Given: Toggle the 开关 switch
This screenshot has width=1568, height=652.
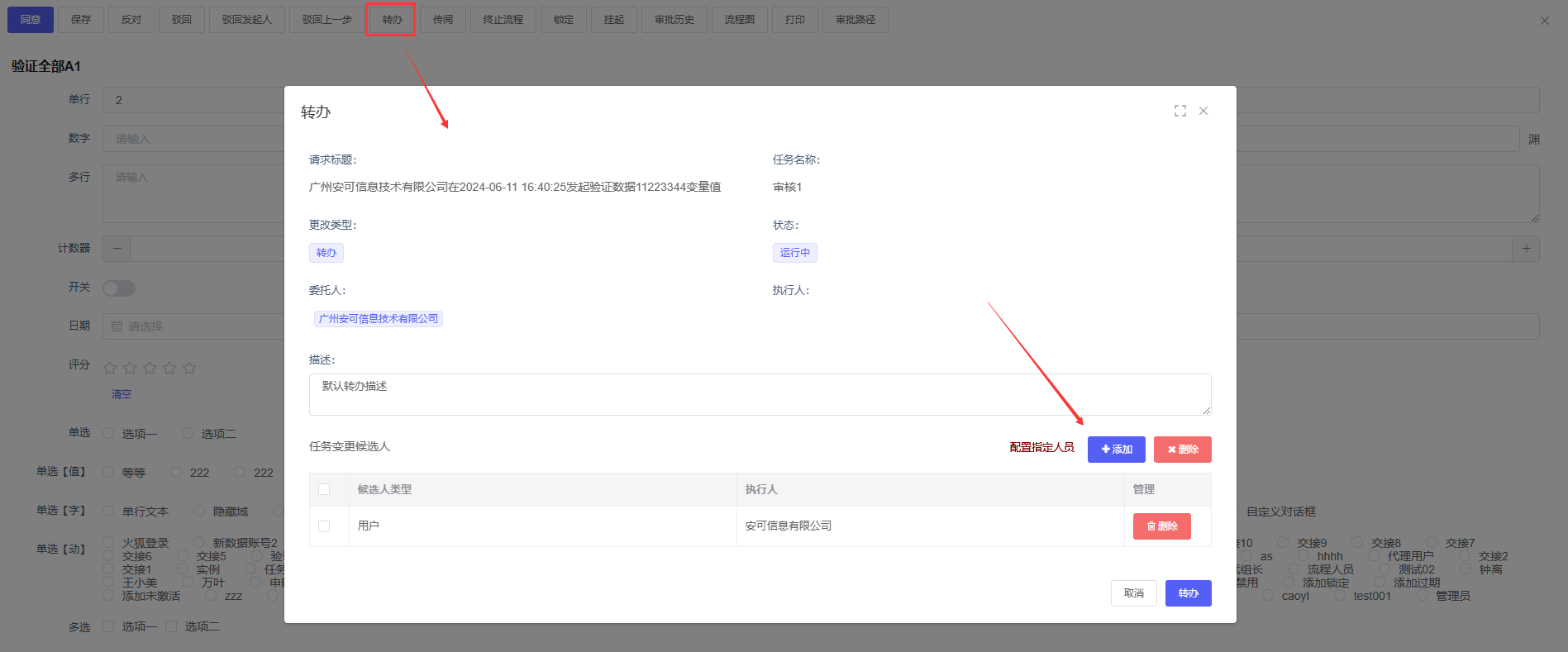Looking at the screenshot, I should point(118,288).
